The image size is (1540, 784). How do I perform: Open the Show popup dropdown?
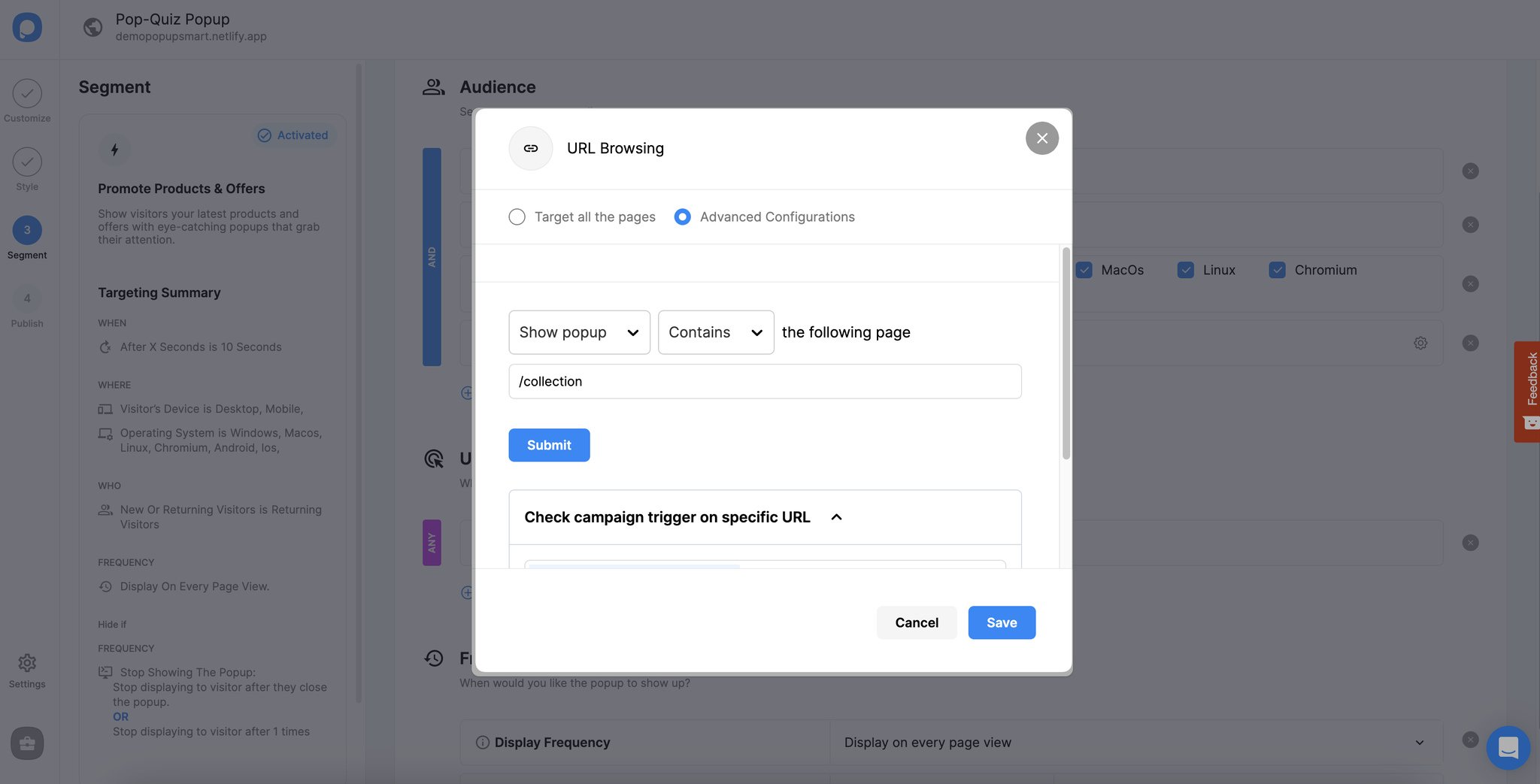click(x=578, y=332)
